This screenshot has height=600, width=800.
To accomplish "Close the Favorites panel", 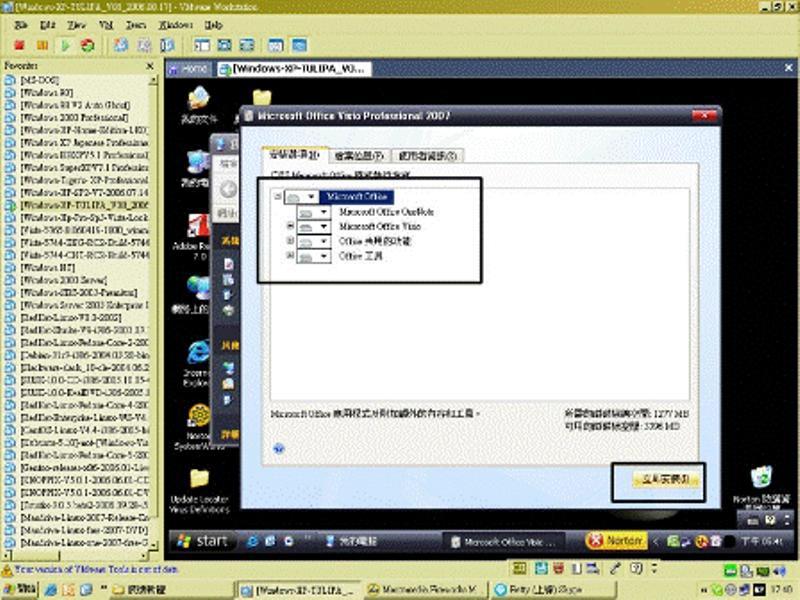I will pos(149,66).
